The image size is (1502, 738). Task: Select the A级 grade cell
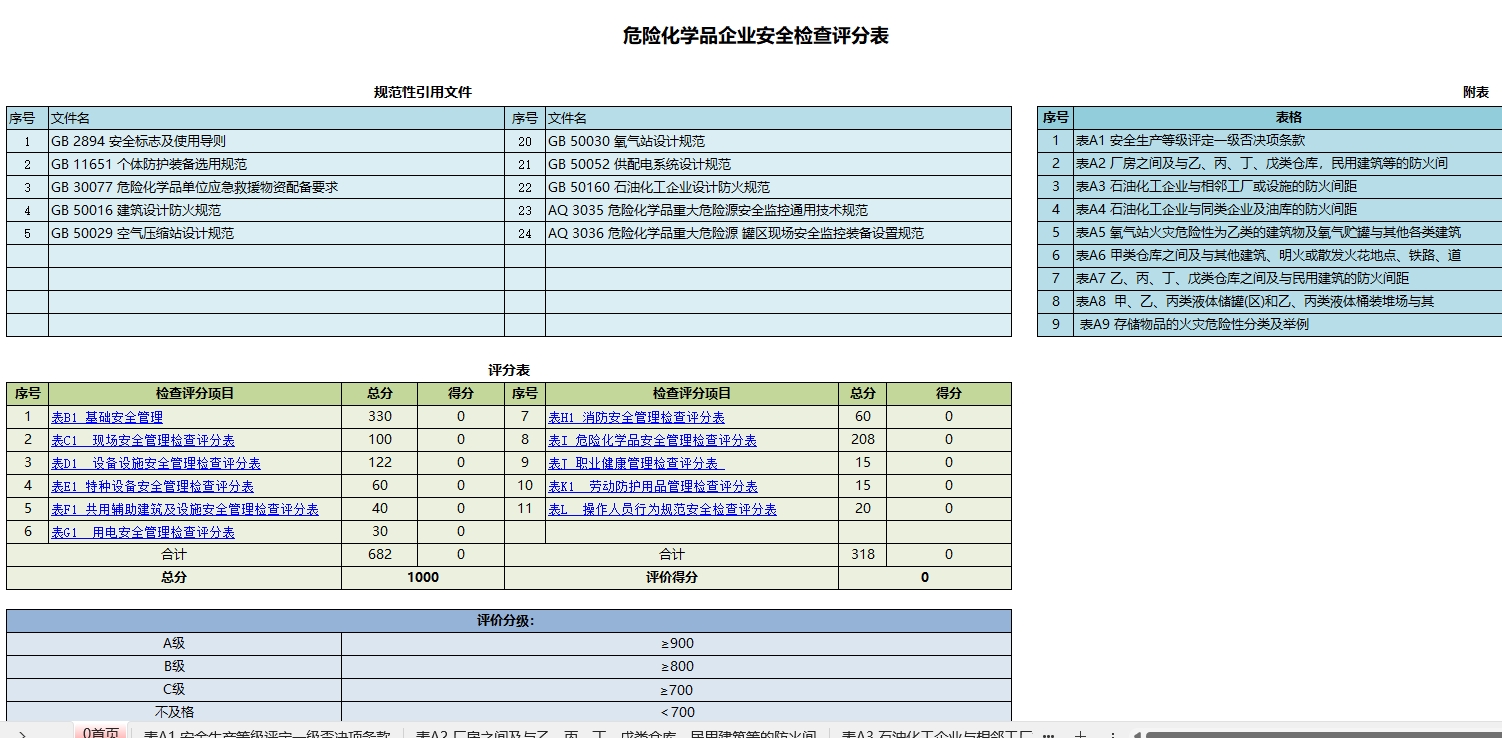tap(174, 643)
